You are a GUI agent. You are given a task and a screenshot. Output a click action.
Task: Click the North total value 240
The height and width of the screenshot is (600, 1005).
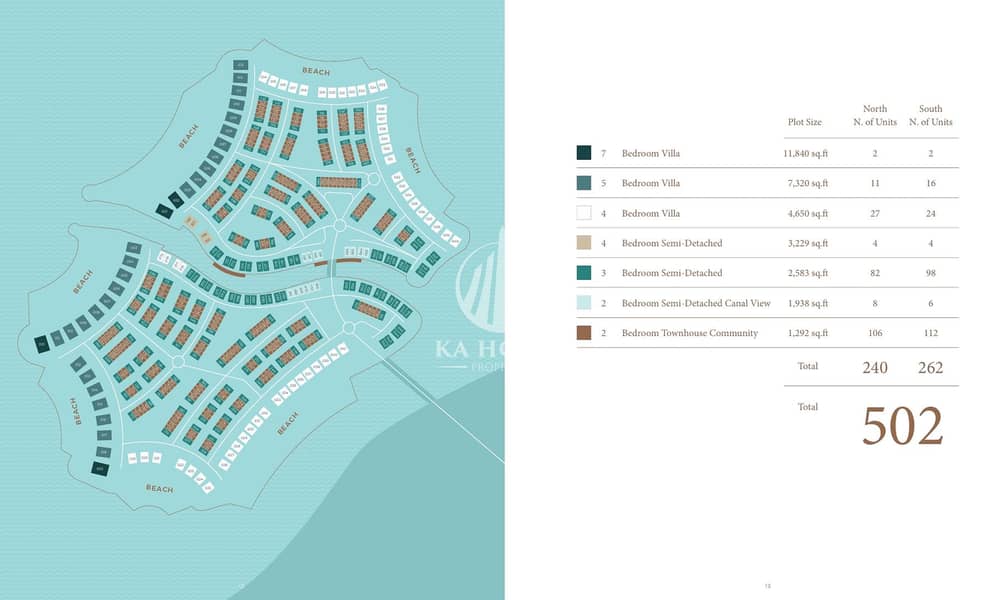tap(874, 368)
